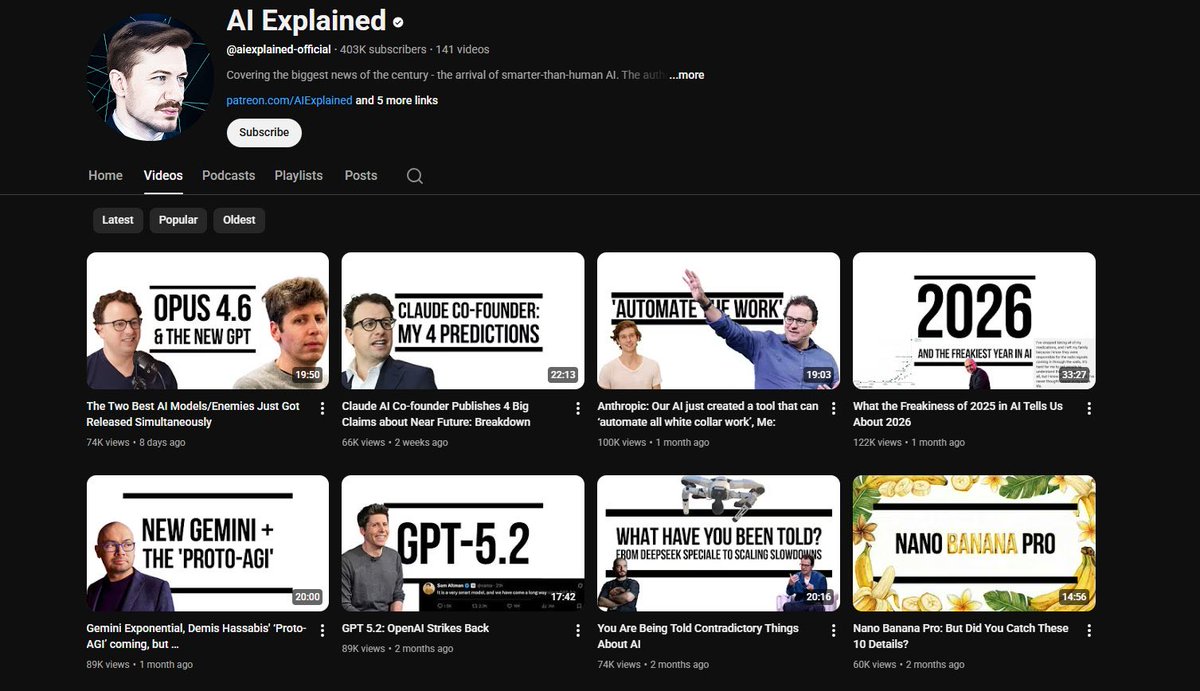Open options menu for GPT 5.2 video
This screenshot has width=1200, height=691.
point(578,630)
